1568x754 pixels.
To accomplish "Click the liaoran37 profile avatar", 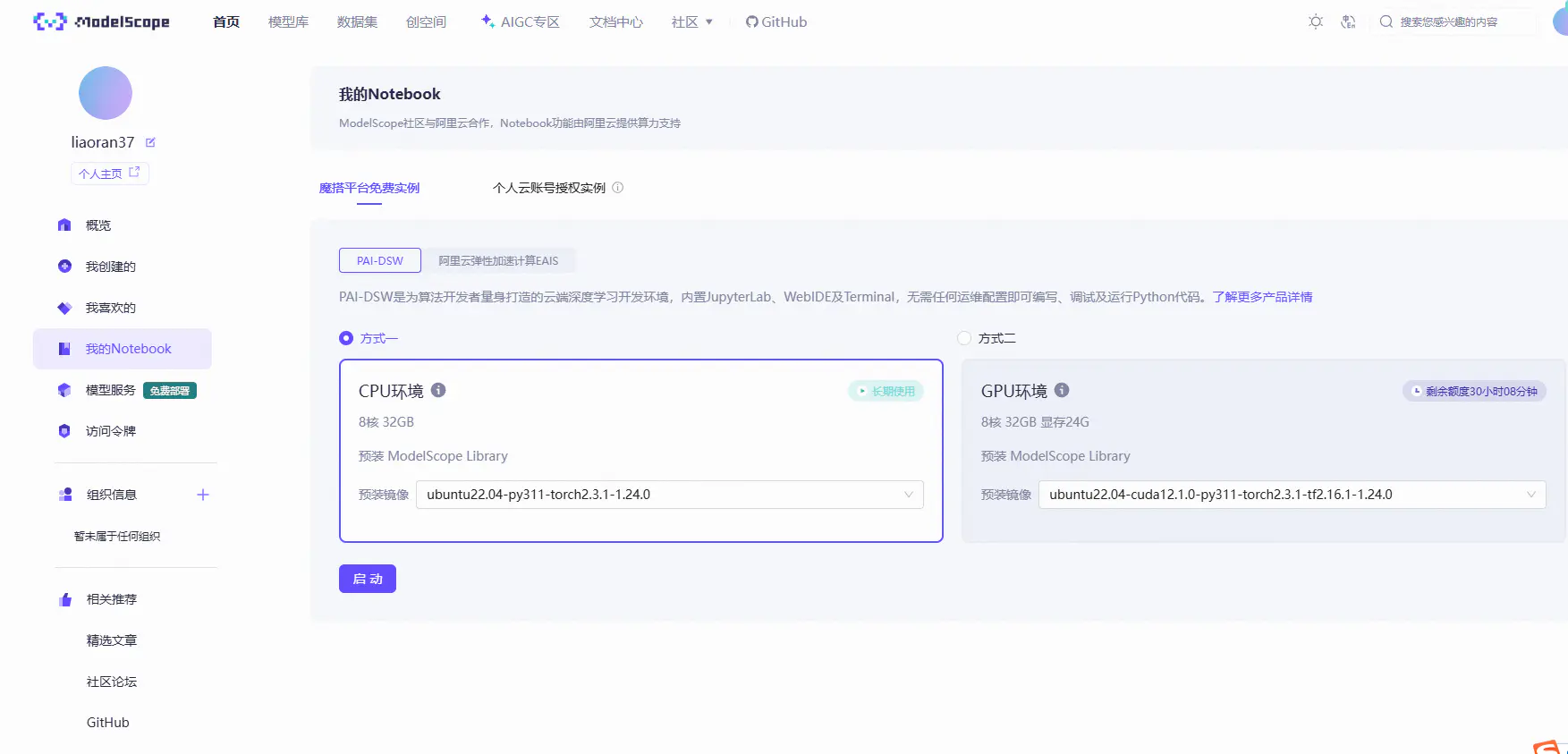I will [x=106, y=93].
